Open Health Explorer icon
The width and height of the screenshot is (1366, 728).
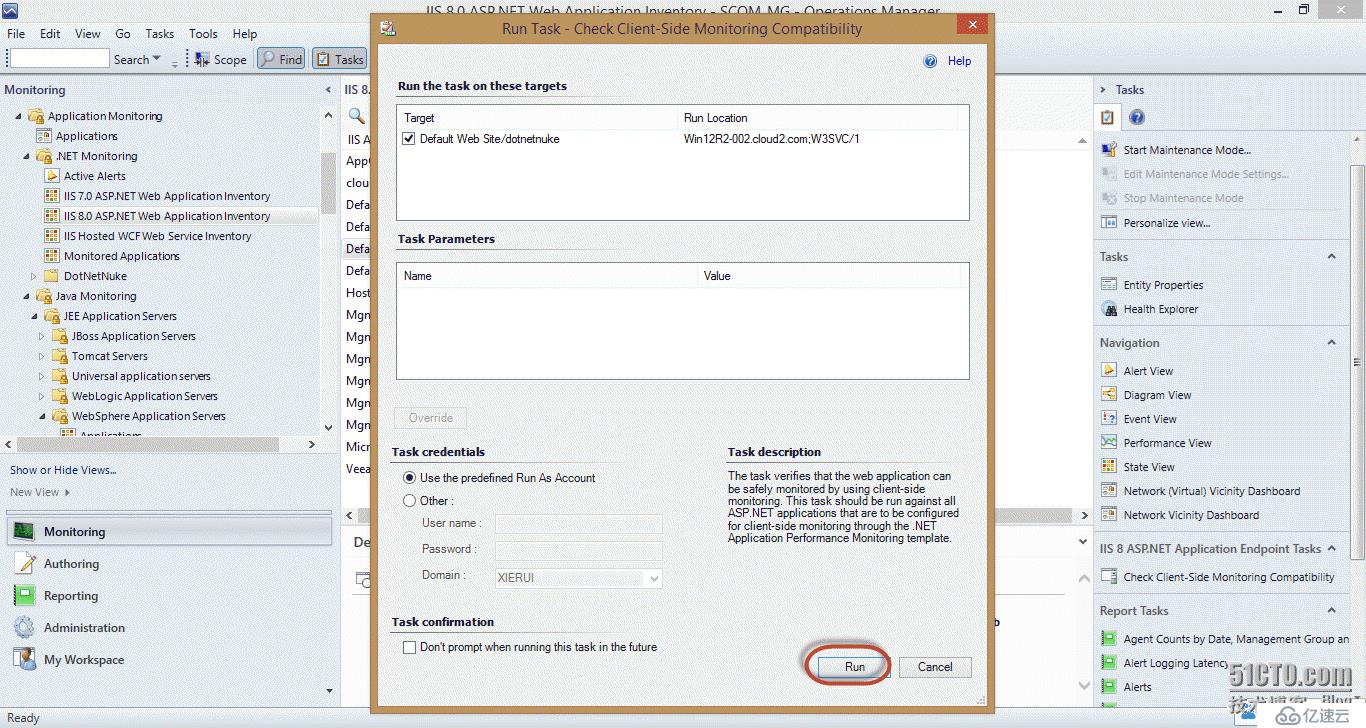1108,309
